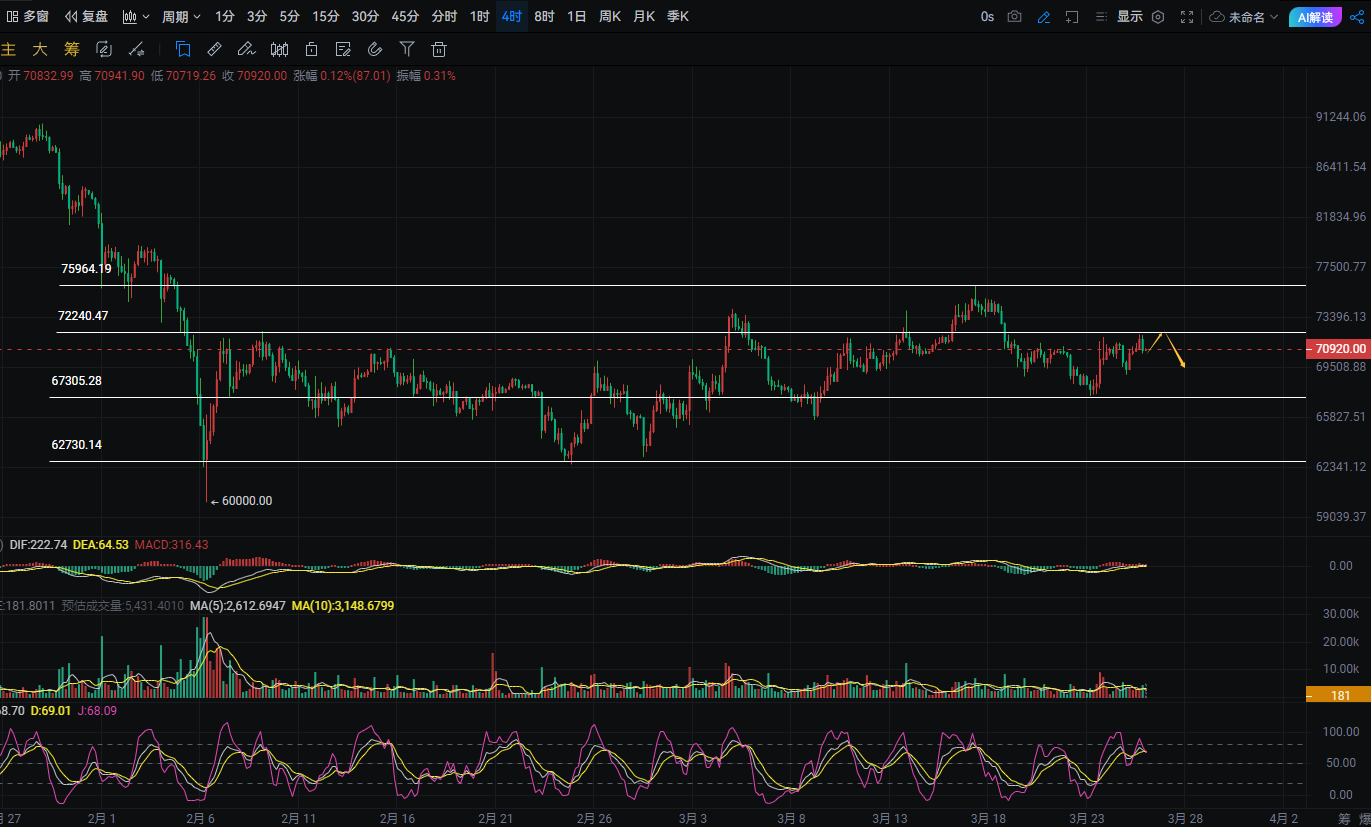Click the paperclip magnet icon
Viewport: 1371px width, 827px height.
point(375,49)
